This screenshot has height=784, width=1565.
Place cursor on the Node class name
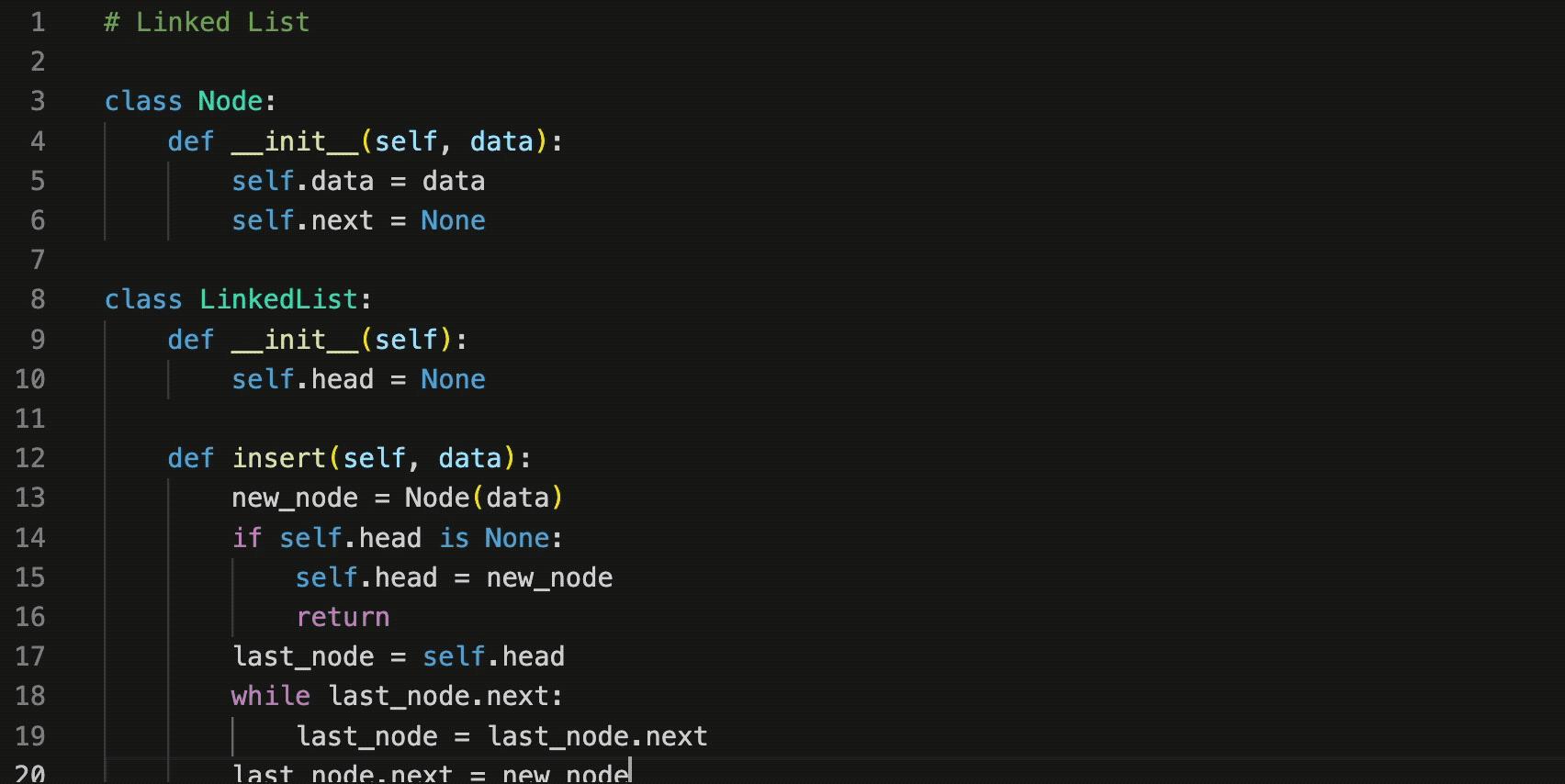pos(231,101)
